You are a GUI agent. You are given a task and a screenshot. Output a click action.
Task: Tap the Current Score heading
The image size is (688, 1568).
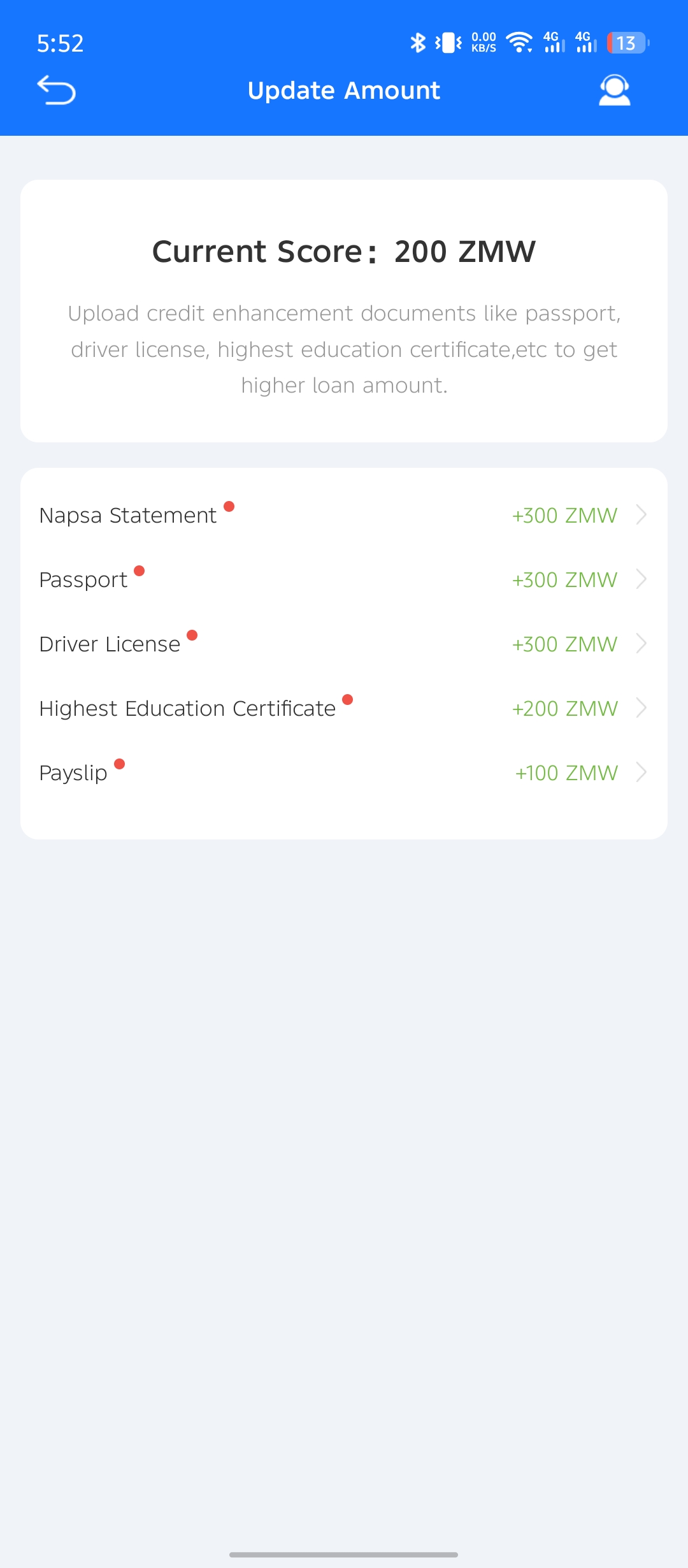344,251
